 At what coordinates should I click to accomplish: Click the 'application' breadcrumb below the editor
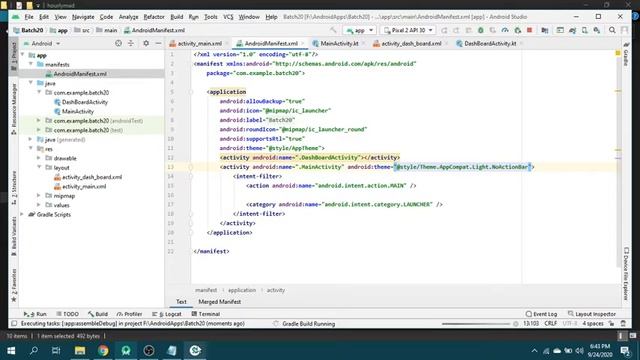pos(242,290)
